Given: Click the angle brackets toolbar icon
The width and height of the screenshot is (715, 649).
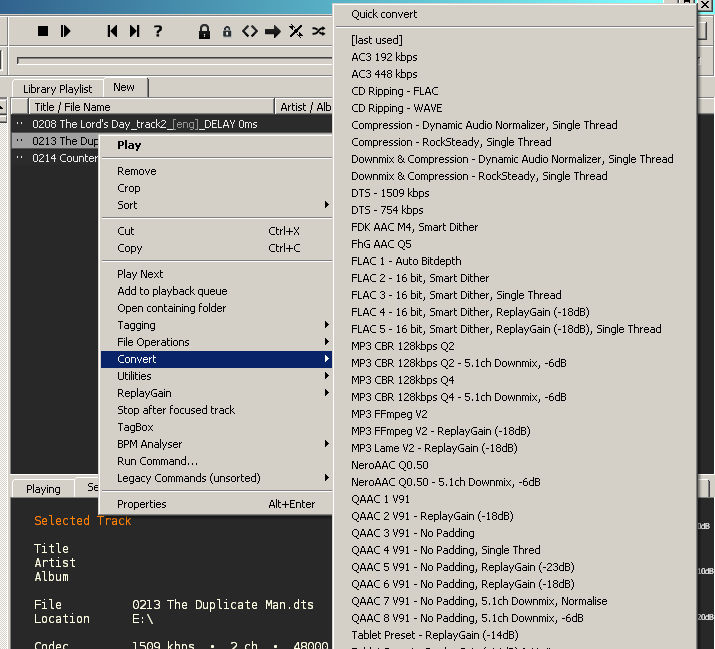Looking at the screenshot, I should coord(250,31).
